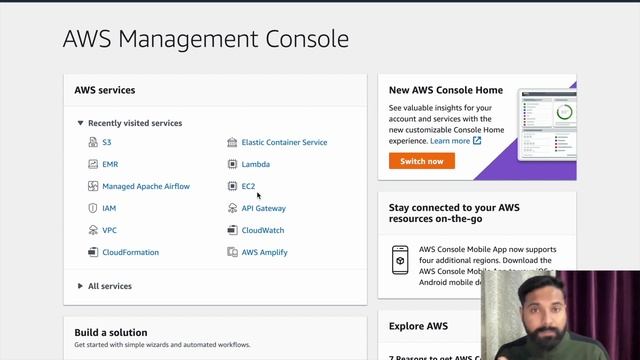
Task: Click the Elastic Container Service icon
Action: pyautogui.click(x=232, y=142)
